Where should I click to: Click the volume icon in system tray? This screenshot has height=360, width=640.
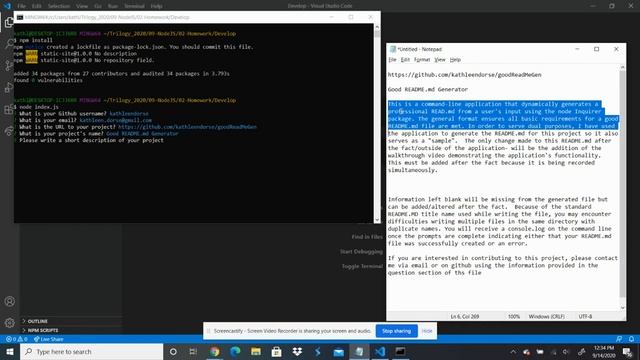[566, 352]
